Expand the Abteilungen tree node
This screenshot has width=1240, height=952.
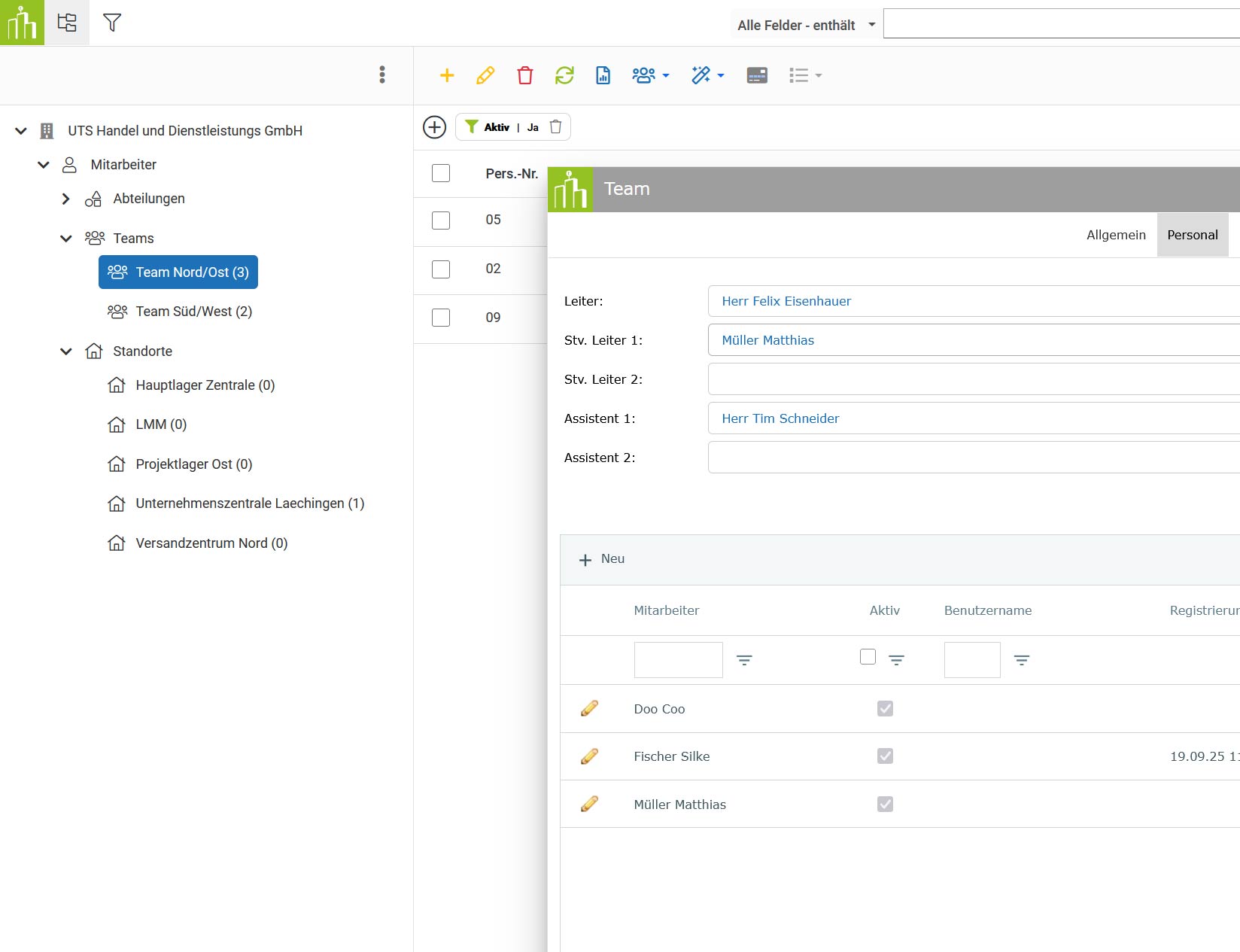[x=66, y=199]
